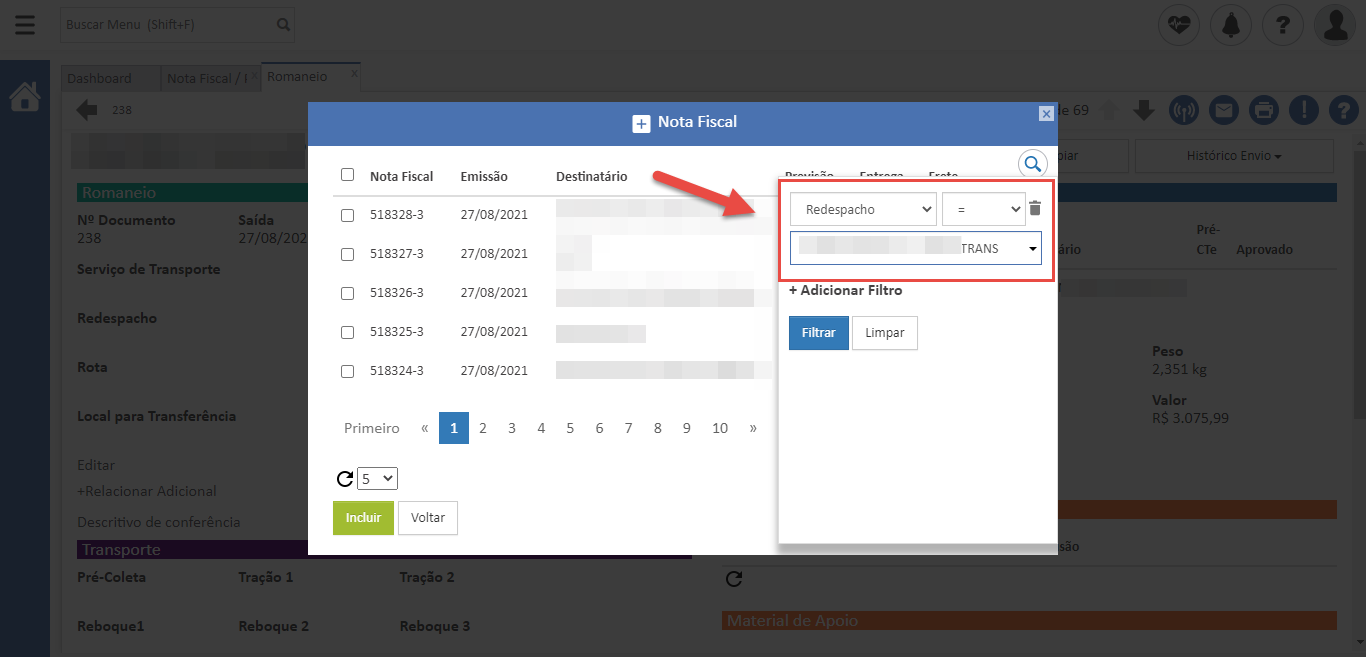Click the magnifier search filter icon

(1032, 164)
